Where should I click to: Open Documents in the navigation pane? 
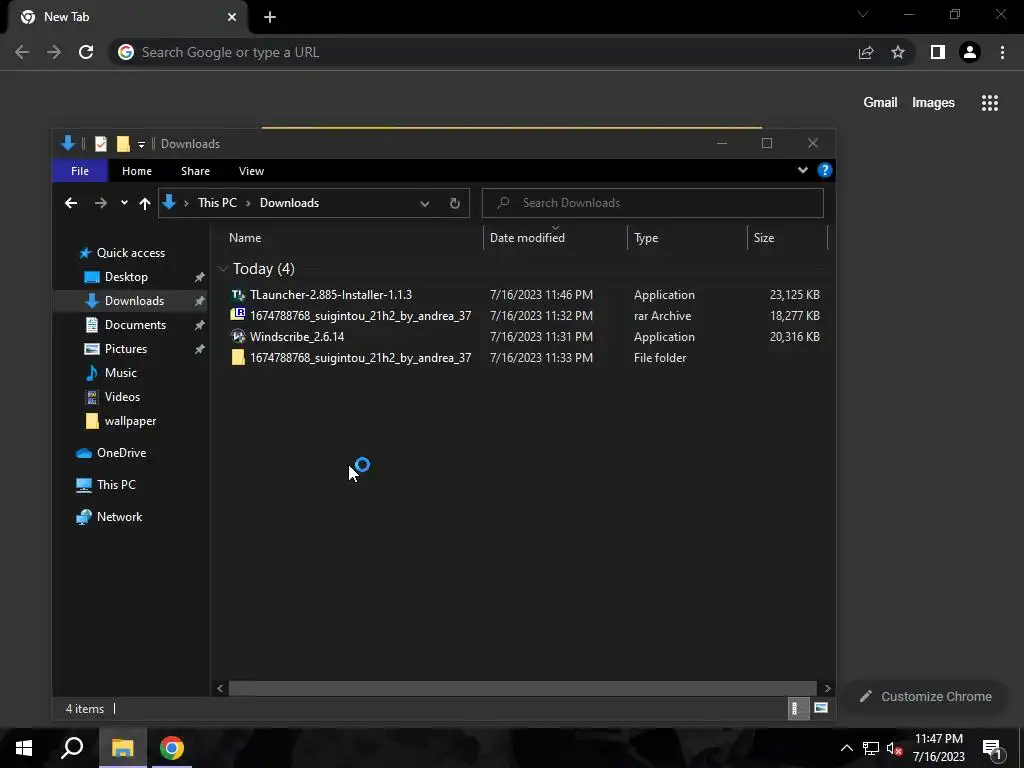coord(135,325)
